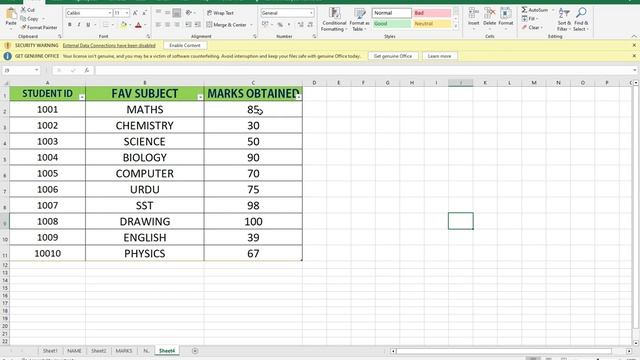Open External Data Connections disabled link
The width and height of the screenshot is (640, 360).
pos(109,45)
